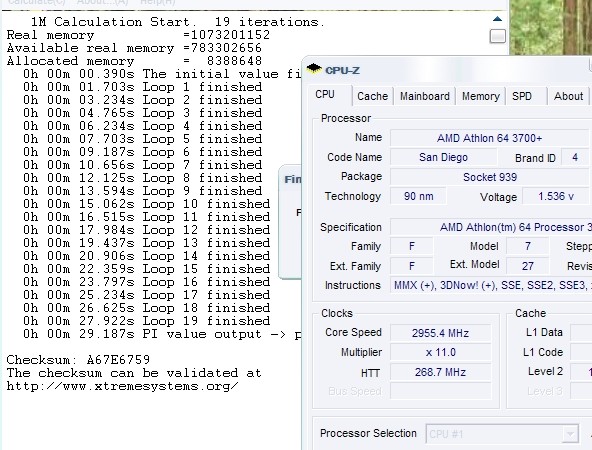The width and height of the screenshot is (592, 450).
Task: Click the Ext. Family value F
Action: tap(412, 266)
